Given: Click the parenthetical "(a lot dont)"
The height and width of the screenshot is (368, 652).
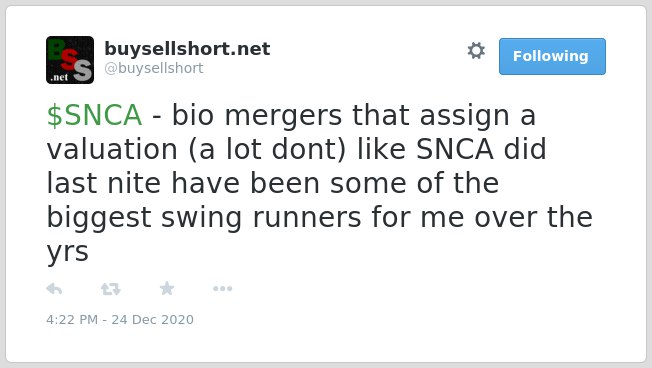Looking at the screenshot, I should tap(267, 149).
